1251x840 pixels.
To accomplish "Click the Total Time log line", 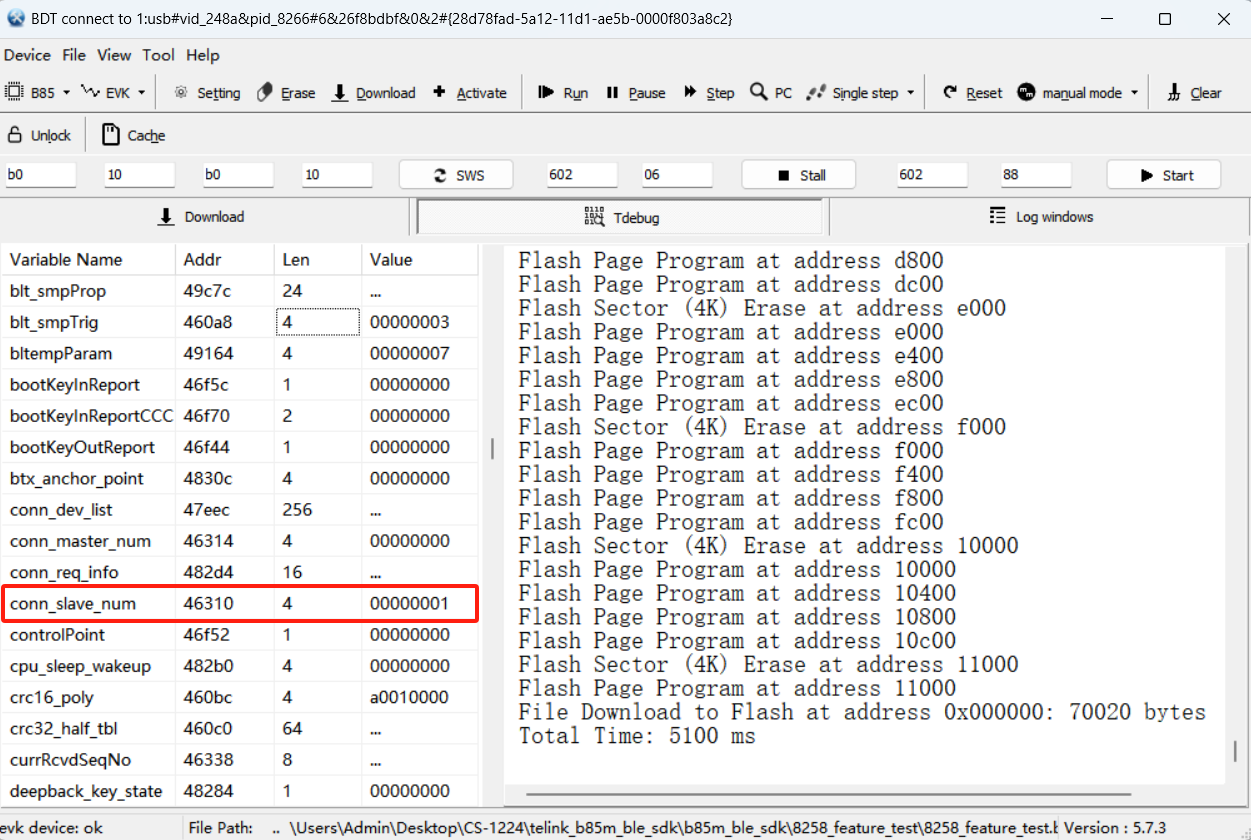I will (x=637, y=736).
